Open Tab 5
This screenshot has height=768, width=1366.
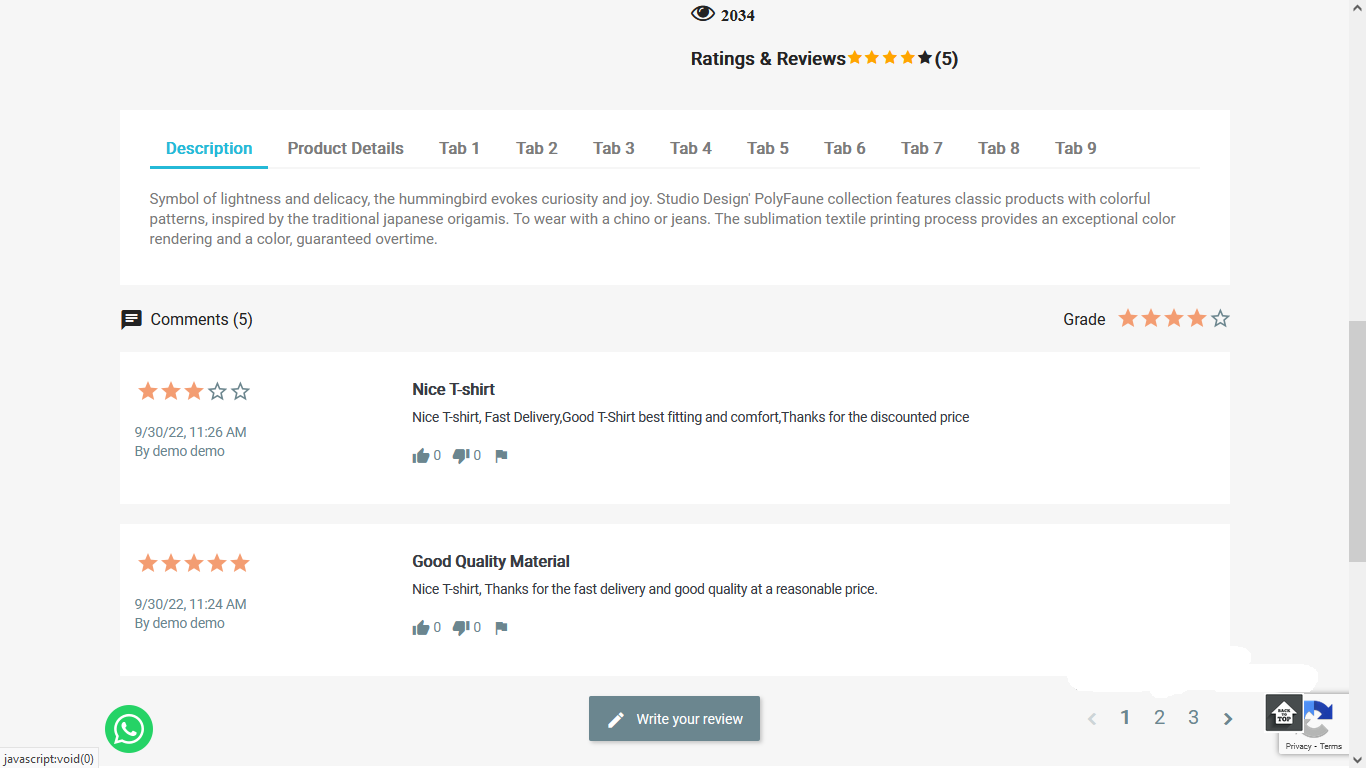click(768, 148)
